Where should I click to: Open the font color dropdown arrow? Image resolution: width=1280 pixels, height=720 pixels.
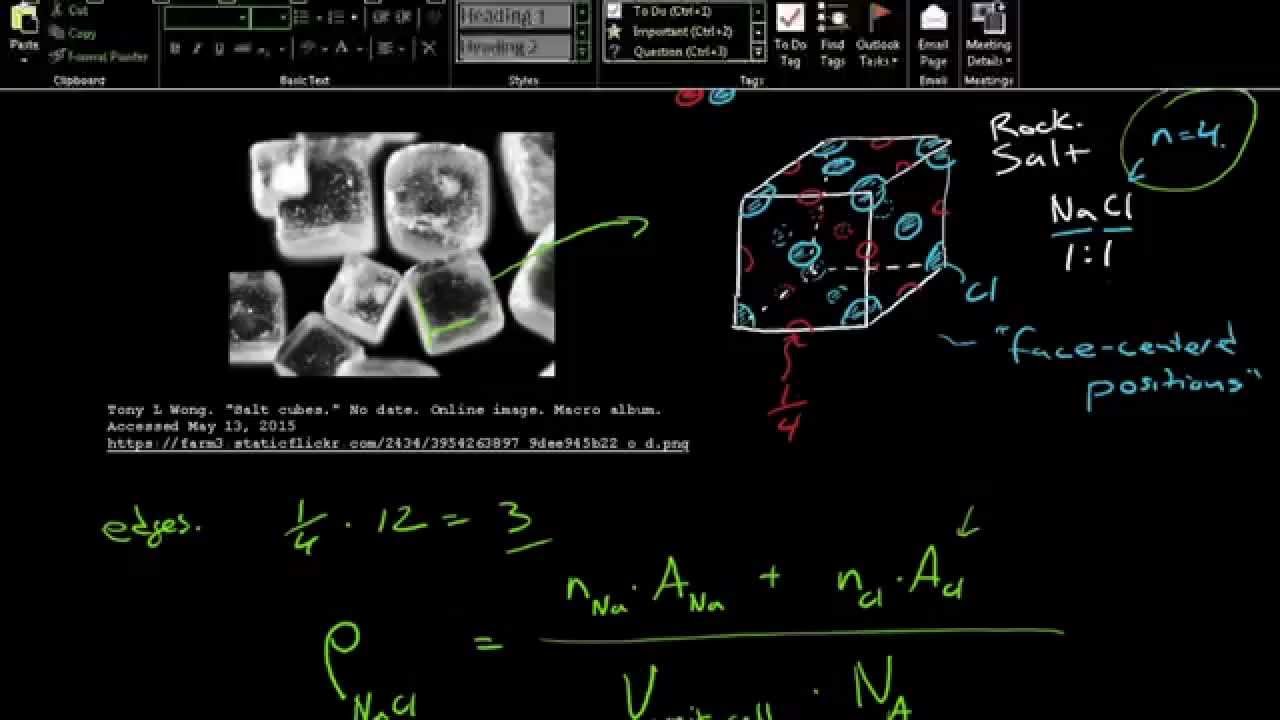pyautogui.click(x=358, y=48)
